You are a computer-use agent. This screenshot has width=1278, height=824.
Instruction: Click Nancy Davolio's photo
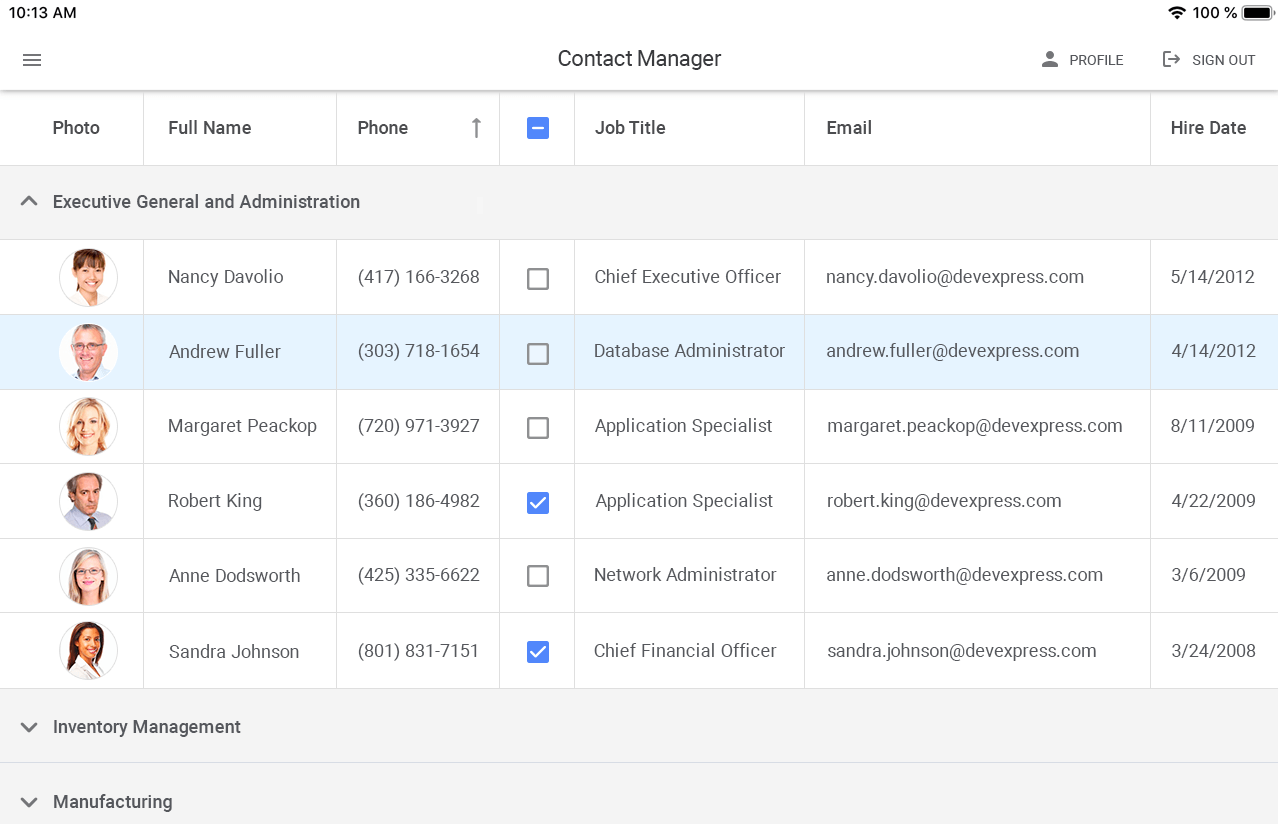[x=88, y=277]
